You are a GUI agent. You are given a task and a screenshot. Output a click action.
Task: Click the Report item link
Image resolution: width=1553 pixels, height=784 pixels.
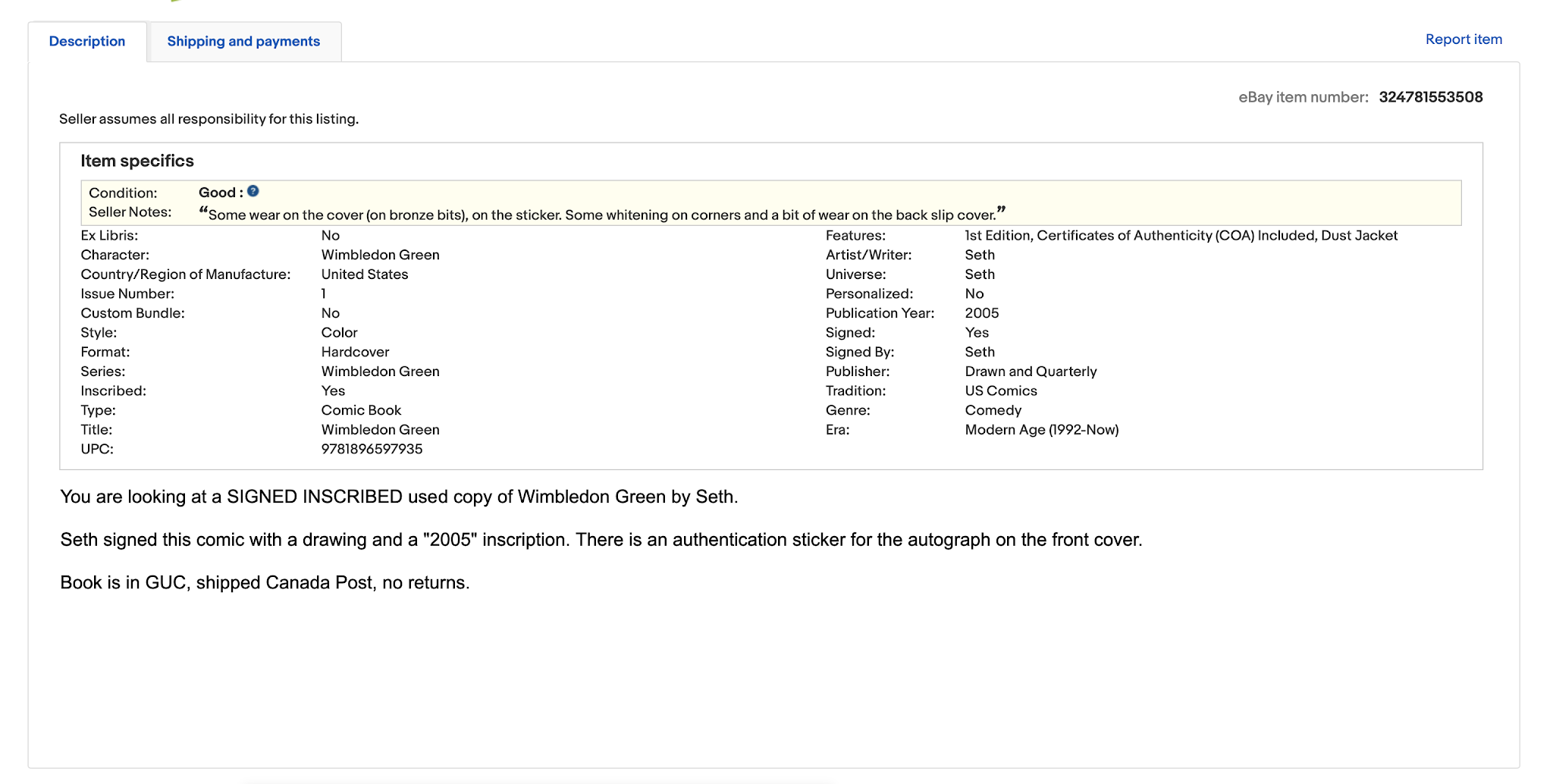click(1464, 39)
